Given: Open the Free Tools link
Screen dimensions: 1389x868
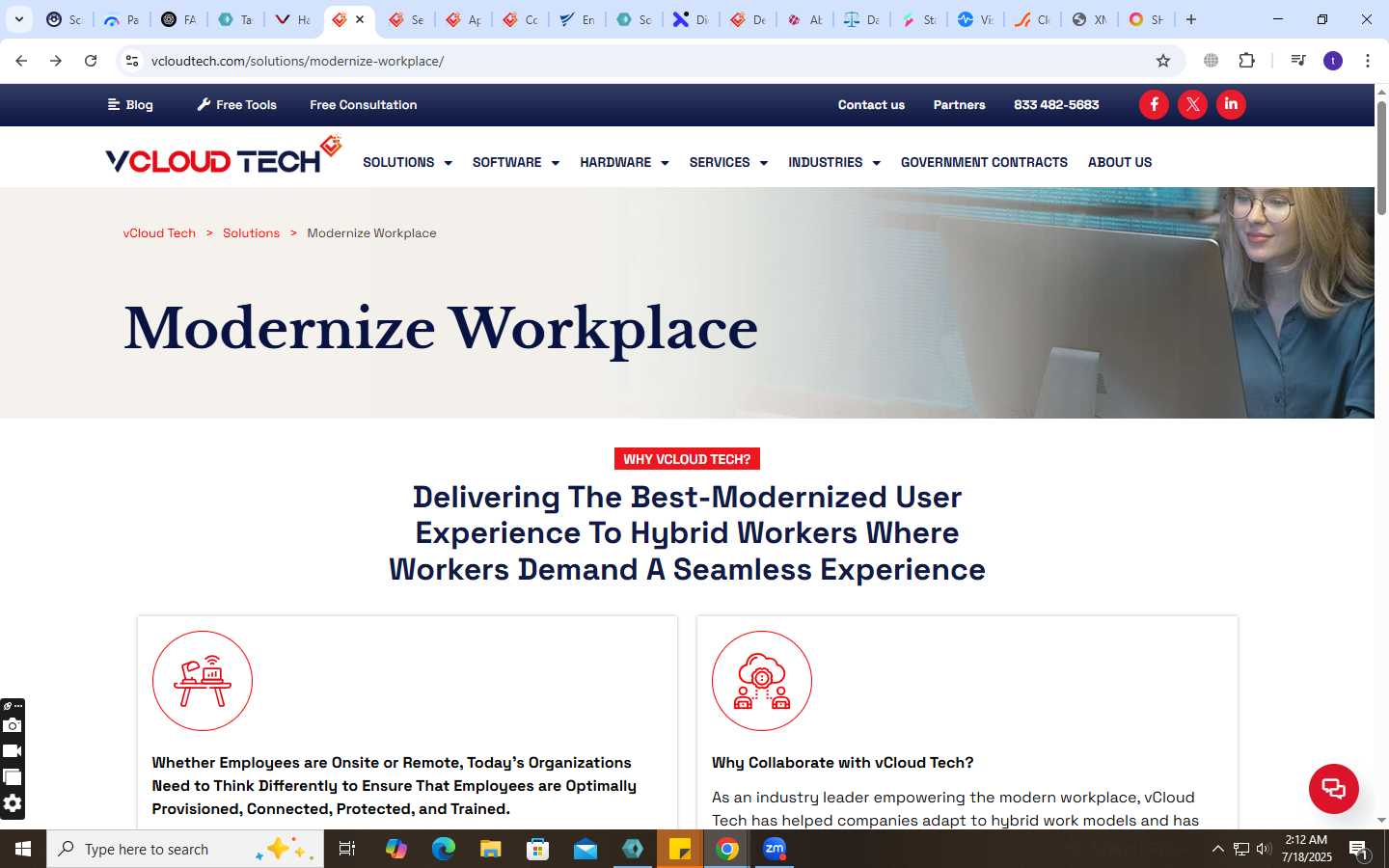Looking at the screenshot, I should (237, 105).
